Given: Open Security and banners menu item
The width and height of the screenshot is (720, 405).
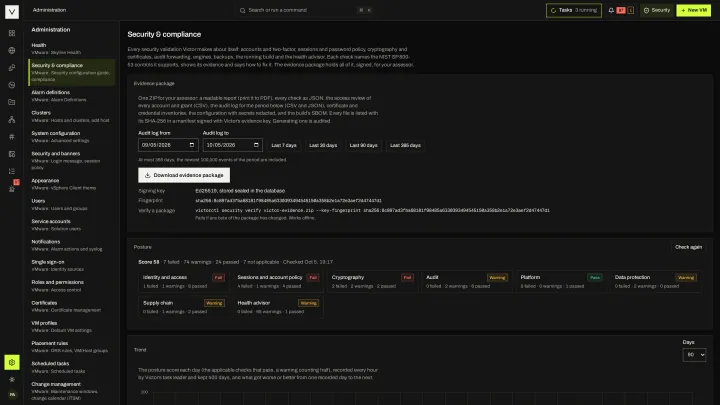Looking at the screenshot, I should [x=71, y=160].
